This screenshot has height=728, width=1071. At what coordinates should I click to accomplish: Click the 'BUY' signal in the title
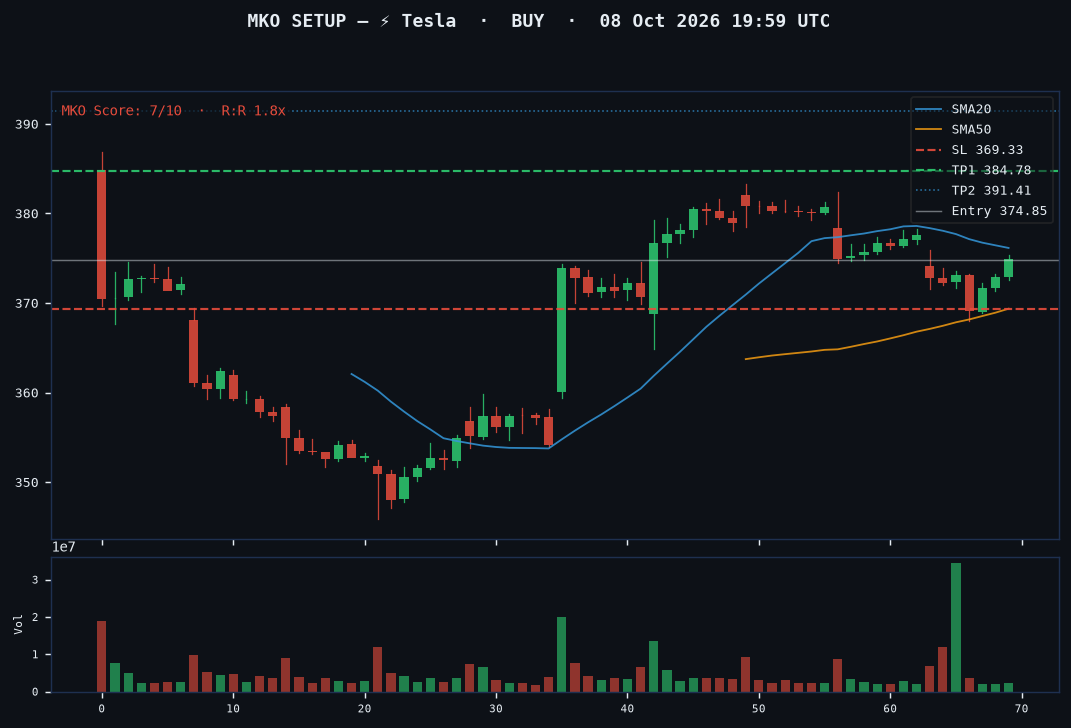coord(527,21)
